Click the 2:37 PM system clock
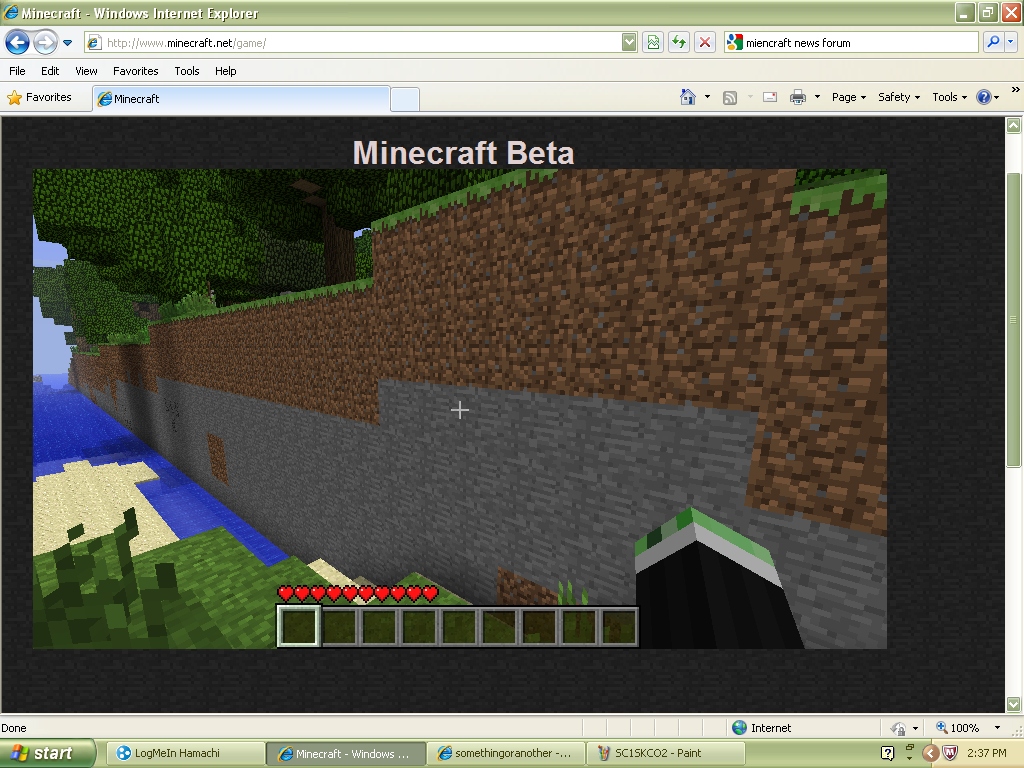1024x768 pixels. [x=986, y=754]
